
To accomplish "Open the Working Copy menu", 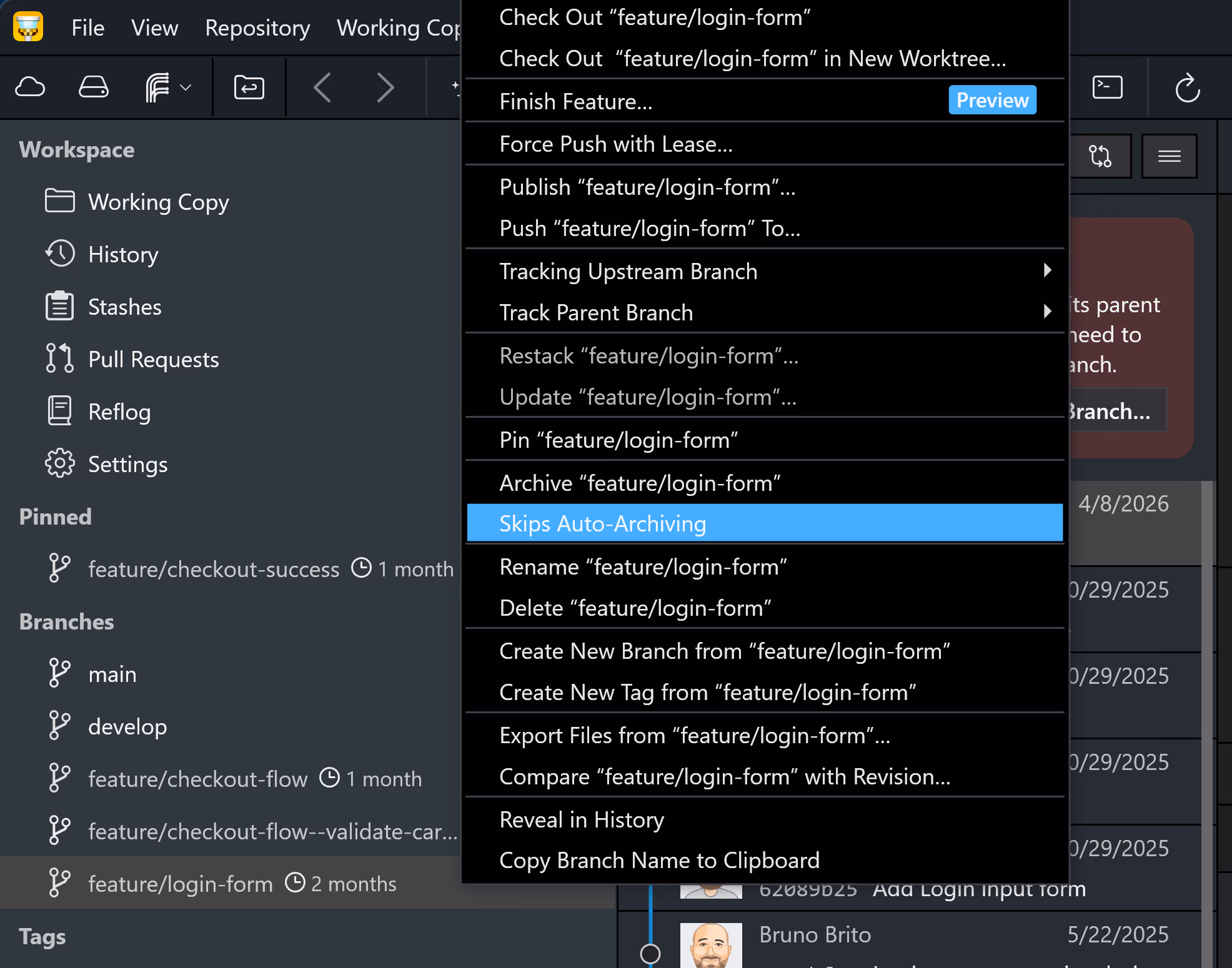I will [x=399, y=27].
